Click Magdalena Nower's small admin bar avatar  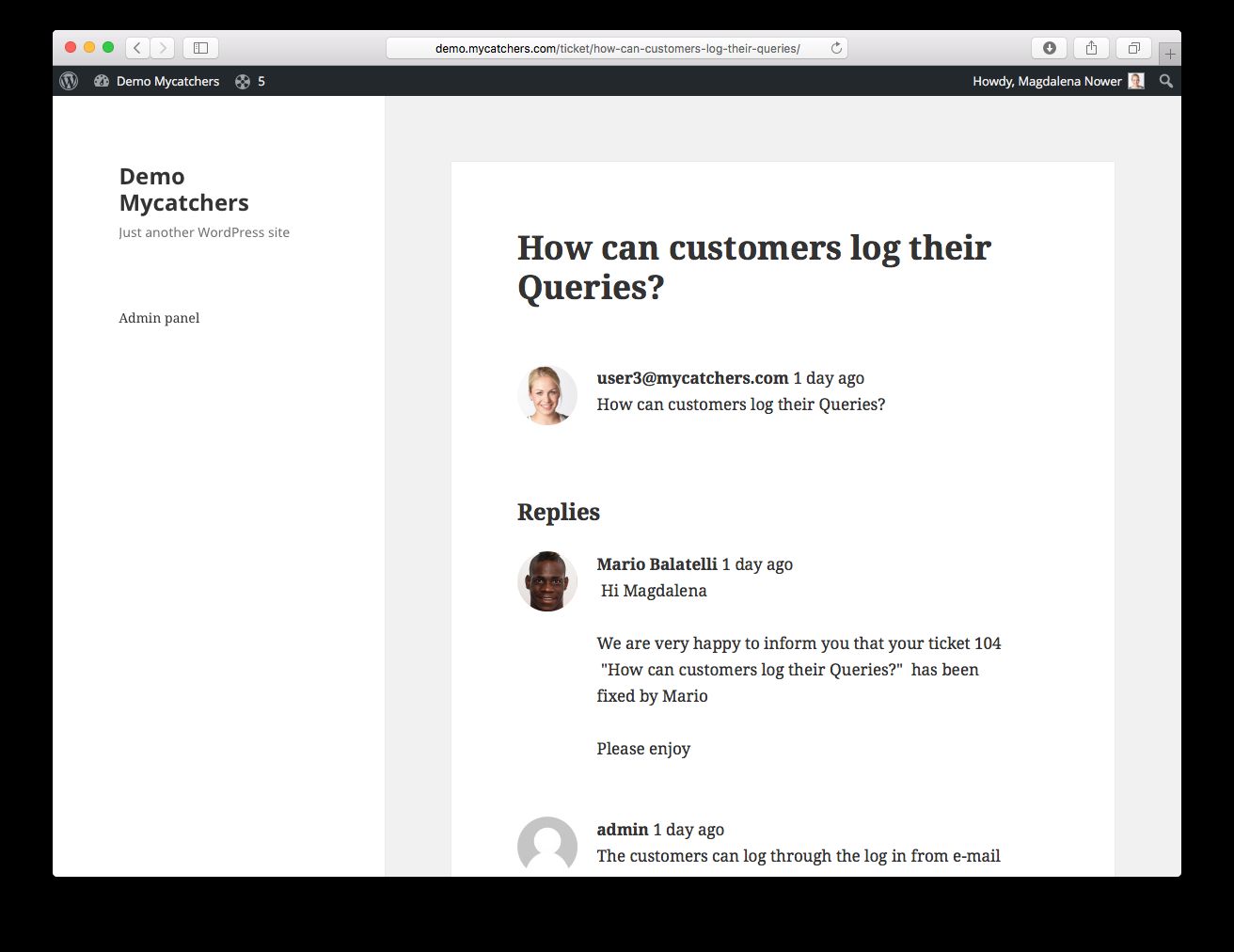1136,81
